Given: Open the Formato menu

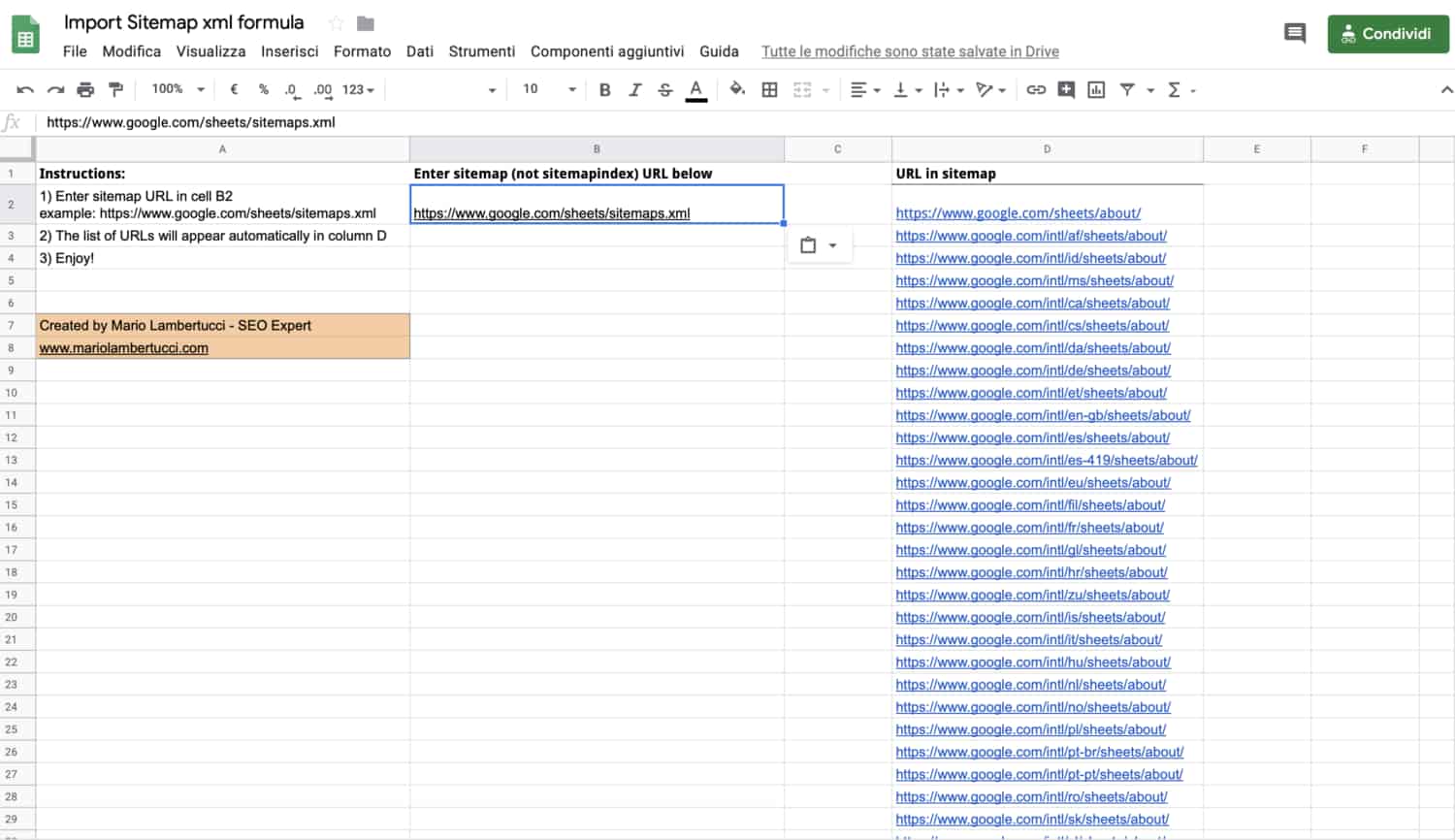Looking at the screenshot, I should [x=362, y=51].
